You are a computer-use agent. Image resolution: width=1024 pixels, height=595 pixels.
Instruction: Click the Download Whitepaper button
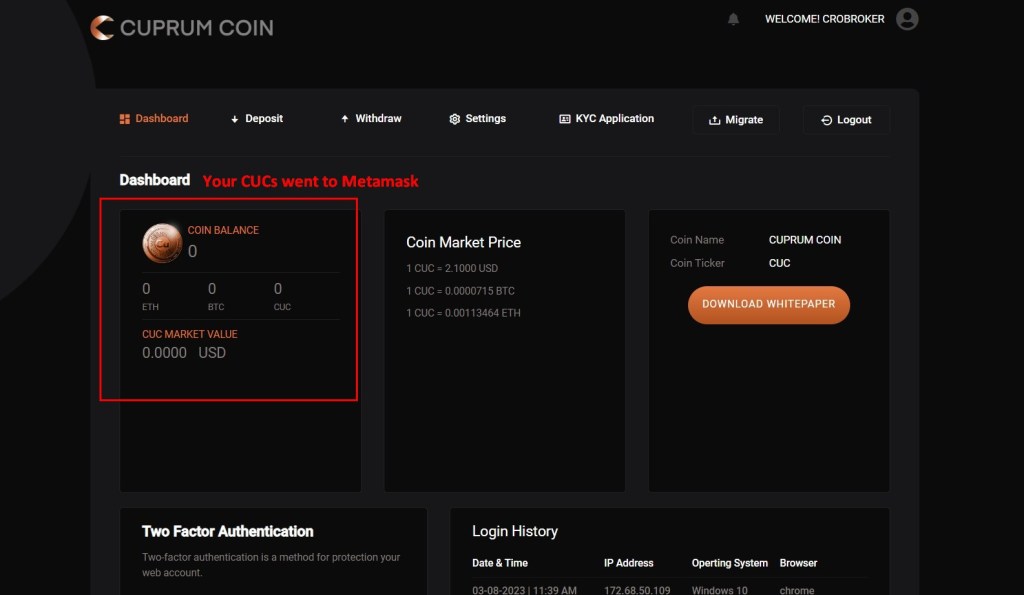click(768, 304)
